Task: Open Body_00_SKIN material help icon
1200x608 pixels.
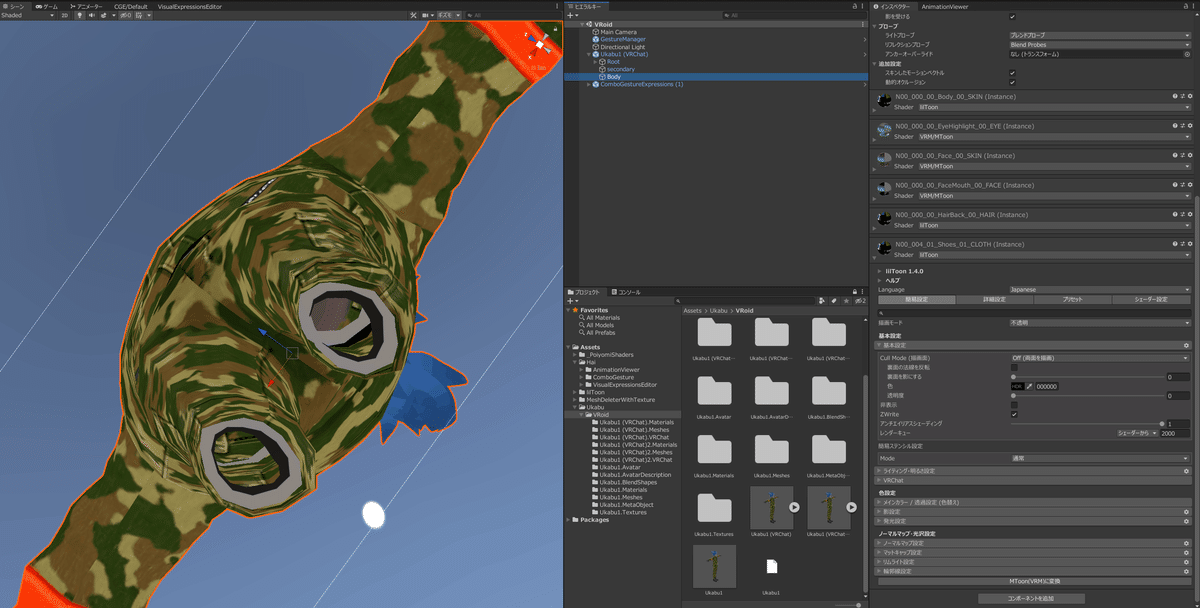Action: [x=1175, y=97]
